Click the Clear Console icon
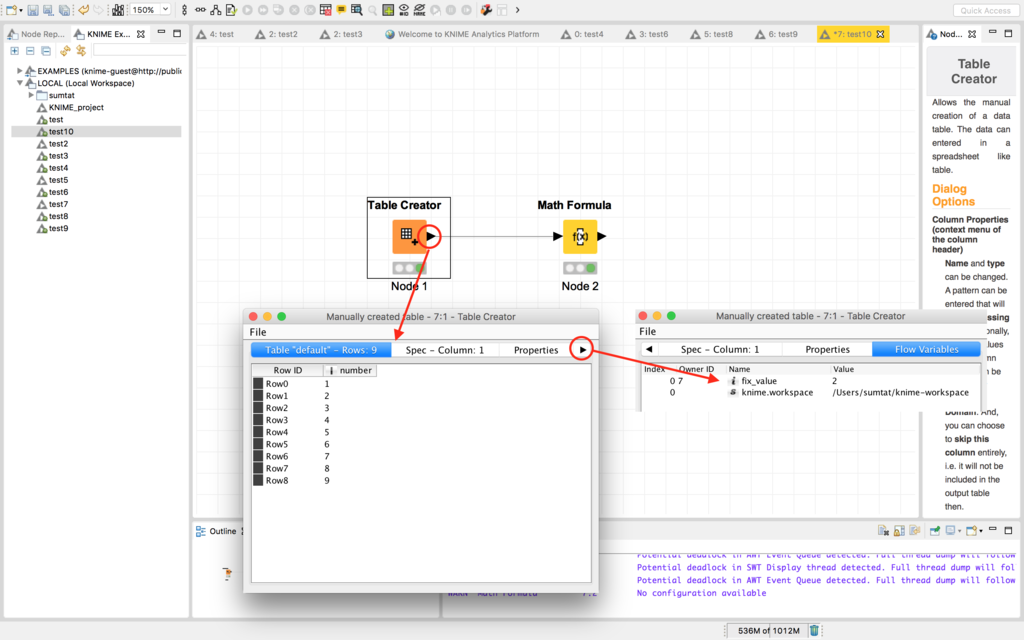 [884, 531]
